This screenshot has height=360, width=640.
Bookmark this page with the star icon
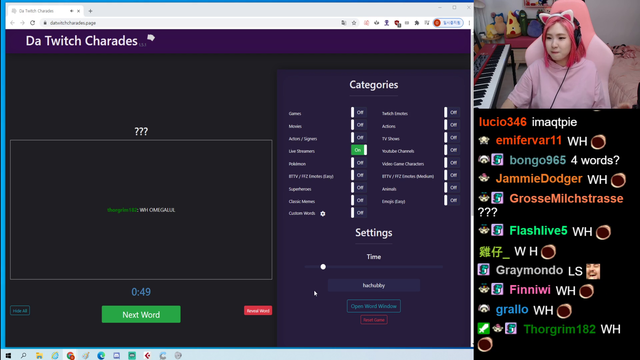point(354,23)
